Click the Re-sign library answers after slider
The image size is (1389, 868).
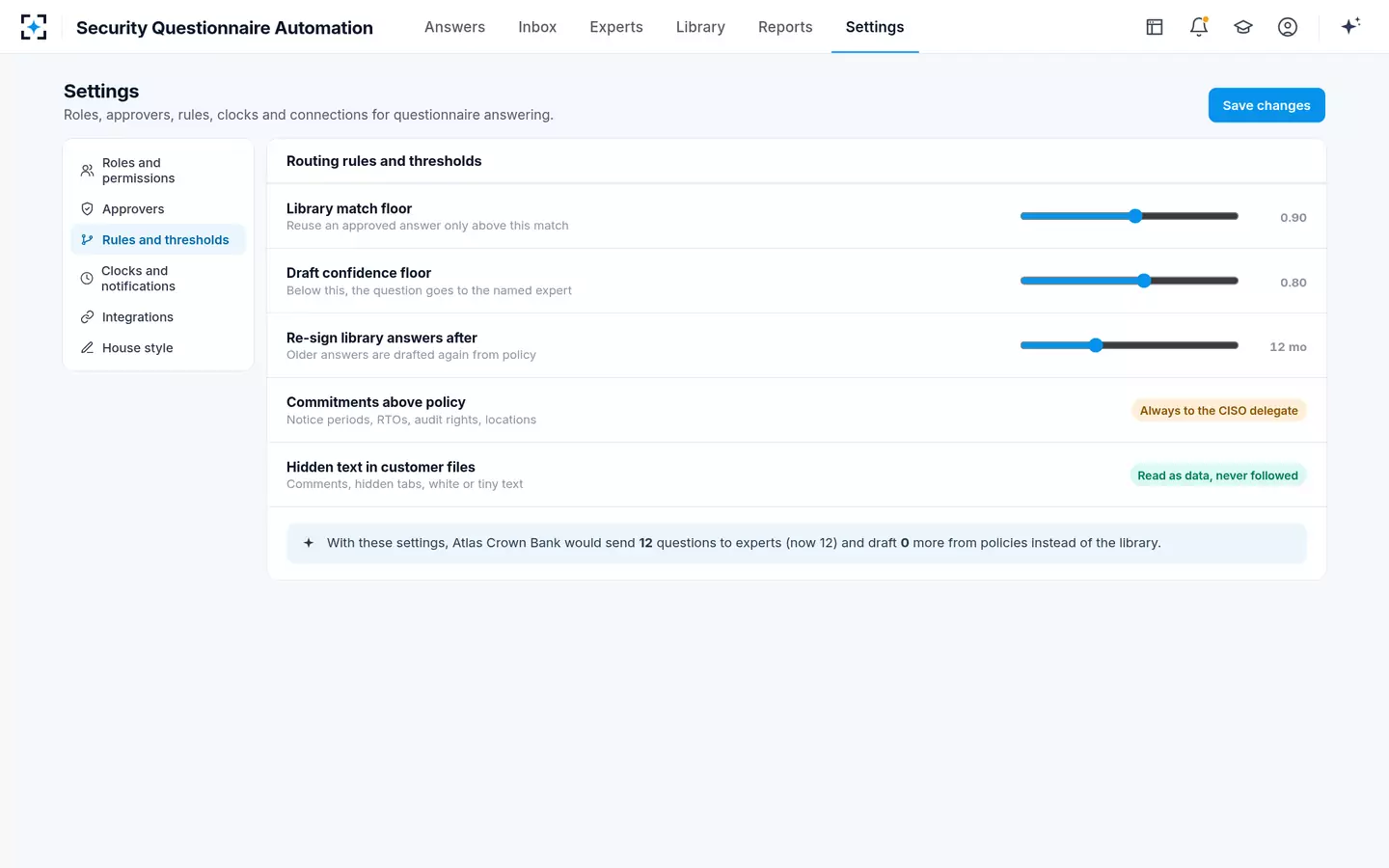(1130, 345)
